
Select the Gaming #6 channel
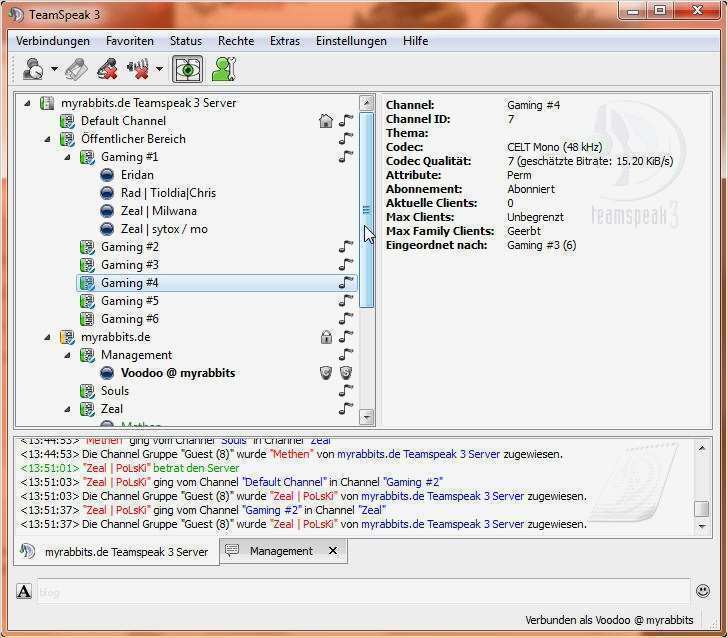click(x=130, y=319)
